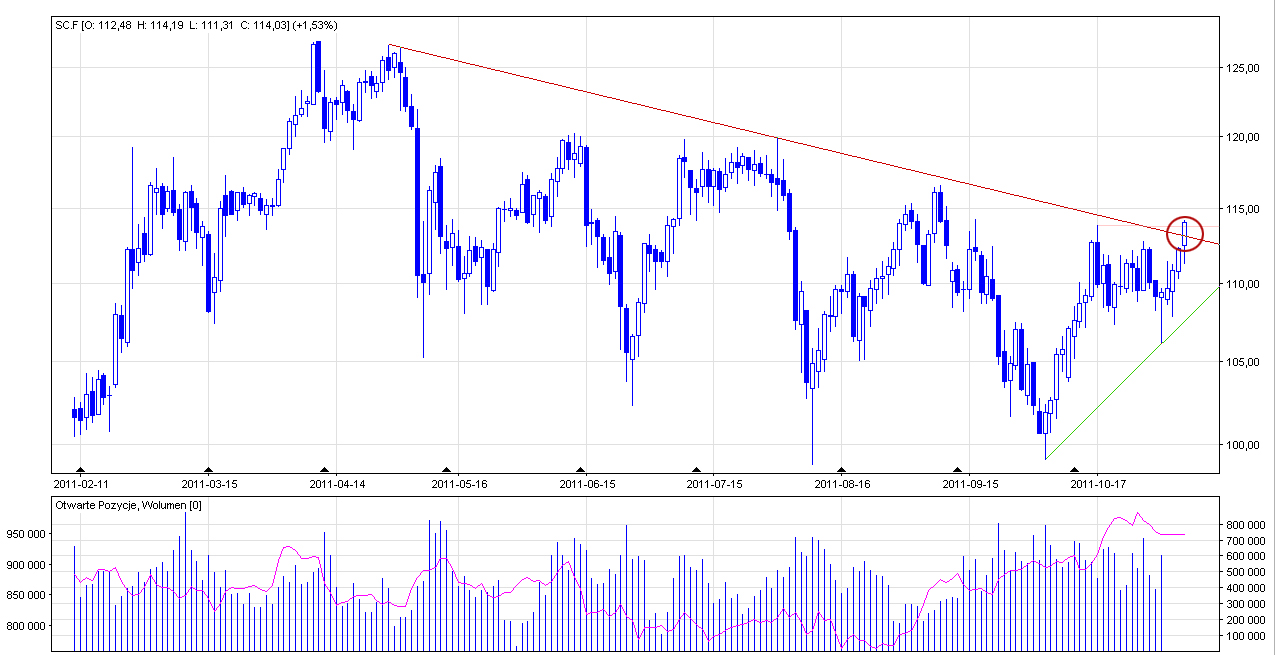The image size is (1275, 655).
Task: Select the timeline marker above 2011-02-11
Action: (x=80, y=469)
